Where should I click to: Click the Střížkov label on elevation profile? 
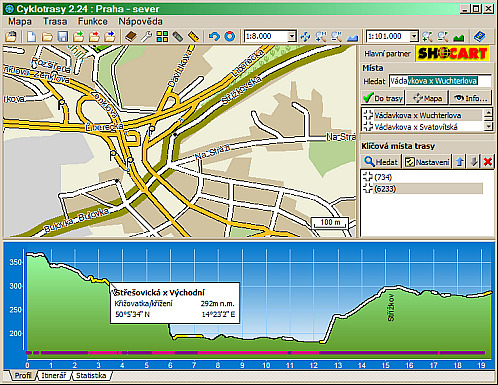click(391, 308)
